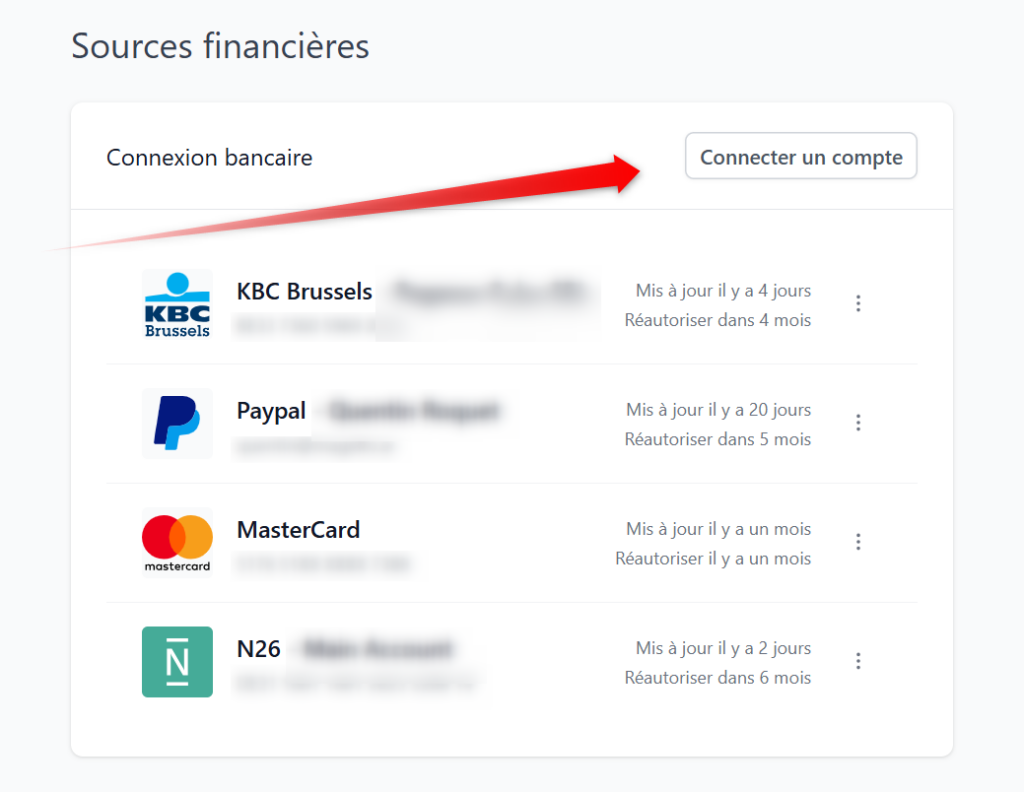Select the N26 account name

pyautogui.click(x=259, y=649)
